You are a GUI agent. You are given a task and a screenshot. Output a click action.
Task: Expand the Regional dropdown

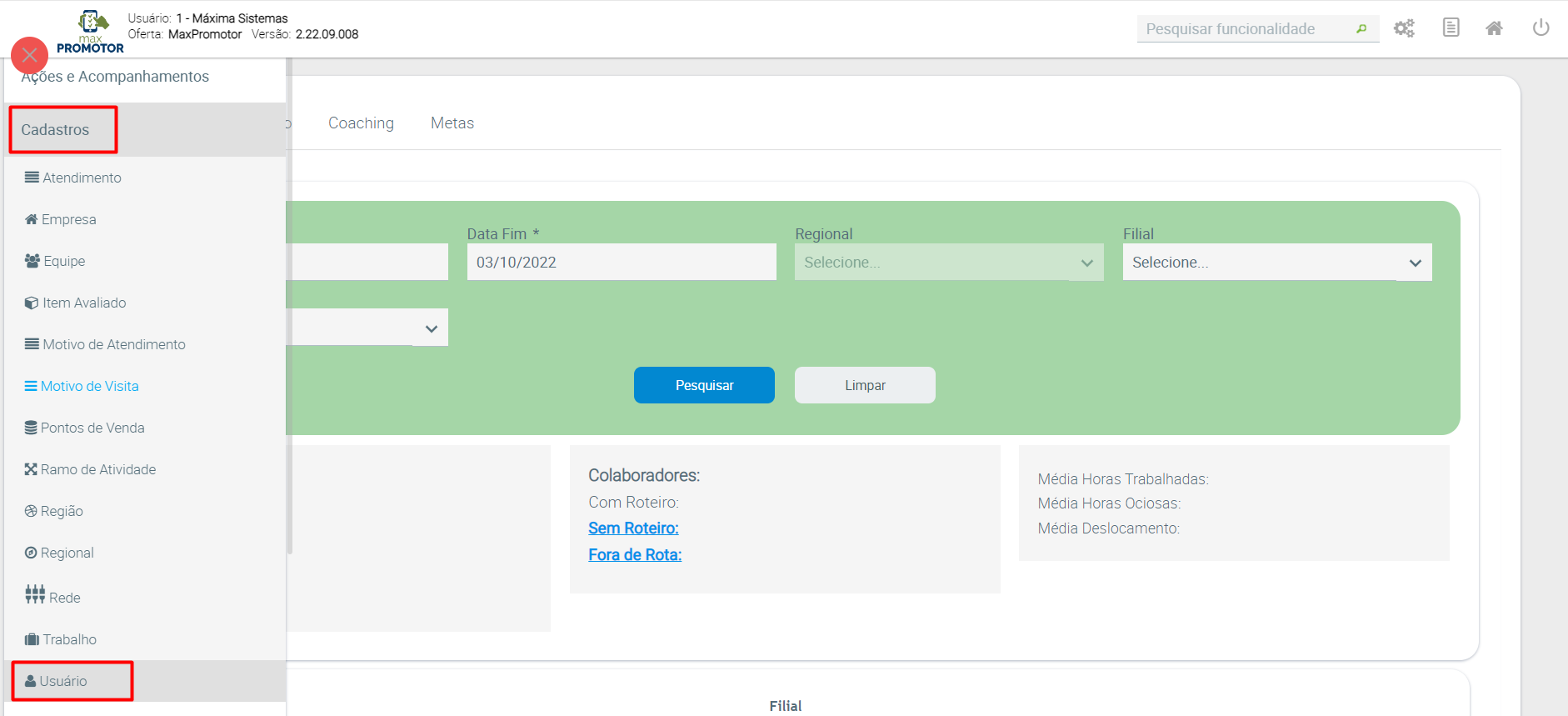point(948,263)
